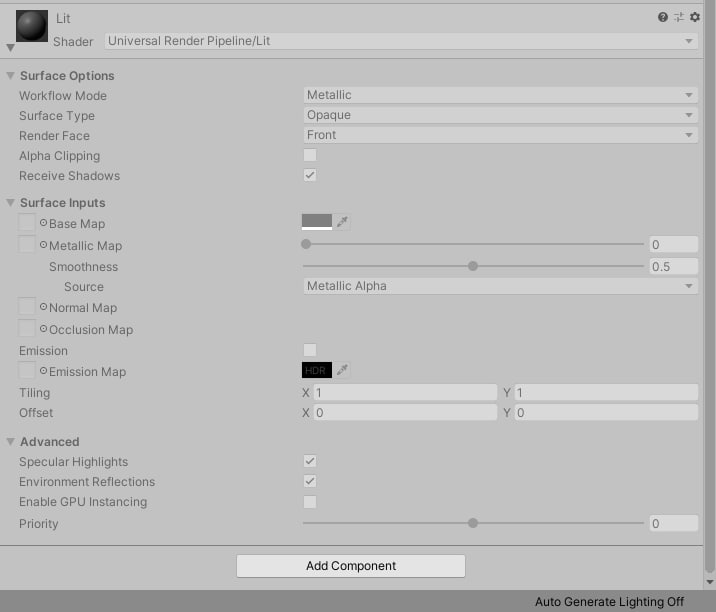Click the scrollbar down arrow
This screenshot has height=612, width=716.
click(x=710, y=582)
